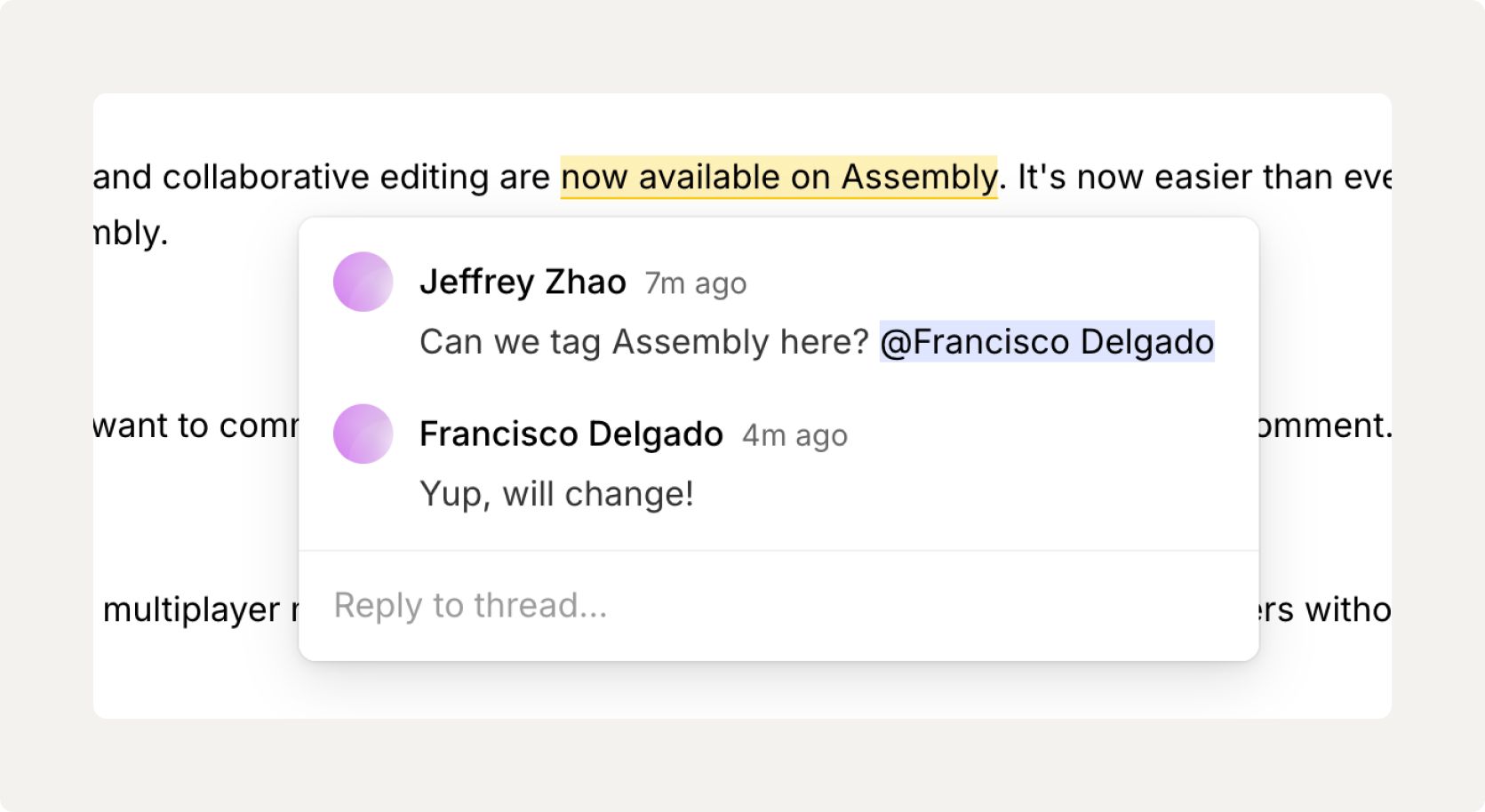Click the partially hidden "omment." text
The width and height of the screenshot is (1485, 812).
point(1324,426)
